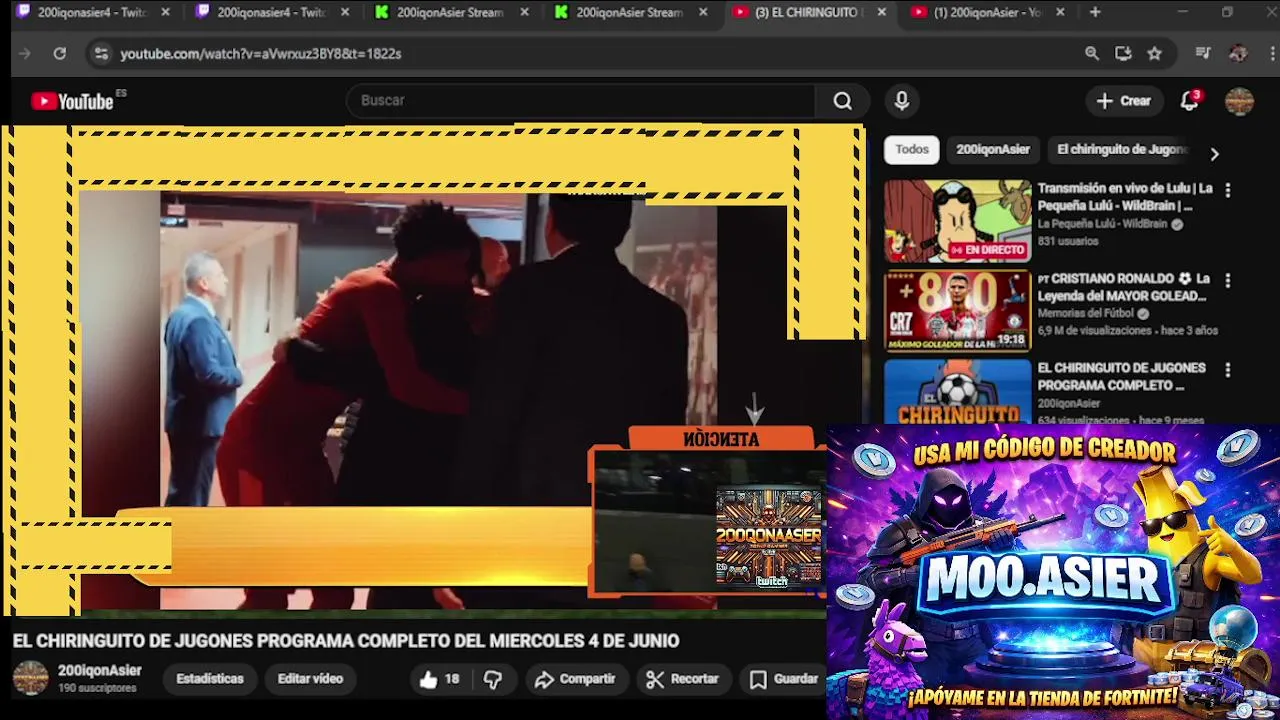Click the 19:18 duration label

click(x=1011, y=340)
